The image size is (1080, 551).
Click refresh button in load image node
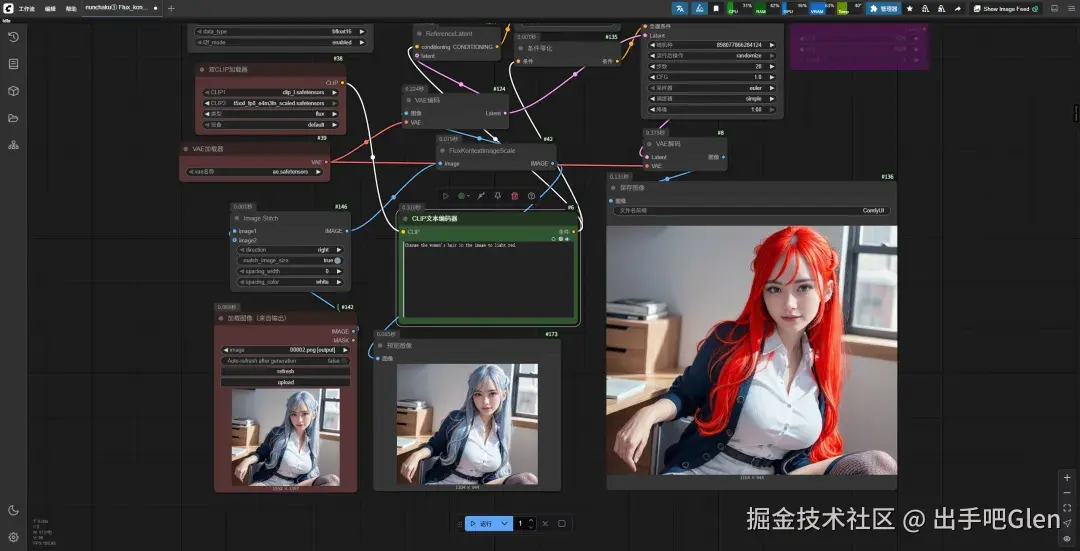pyautogui.click(x=285, y=371)
